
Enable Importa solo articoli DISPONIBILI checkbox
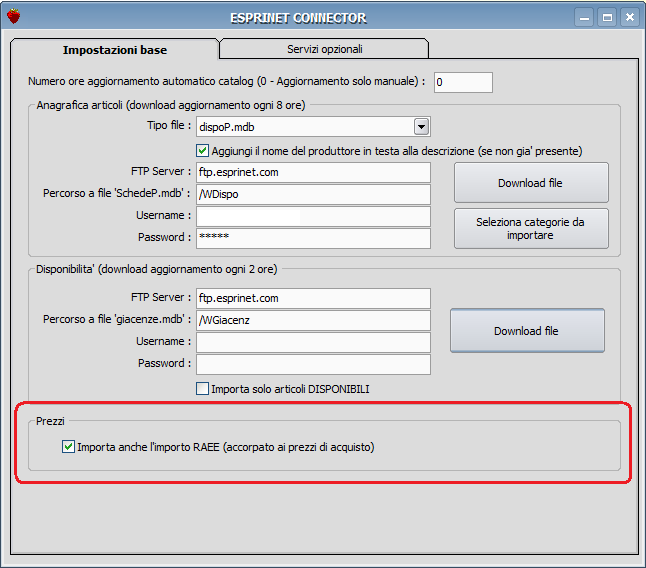pyautogui.click(x=202, y=388)
